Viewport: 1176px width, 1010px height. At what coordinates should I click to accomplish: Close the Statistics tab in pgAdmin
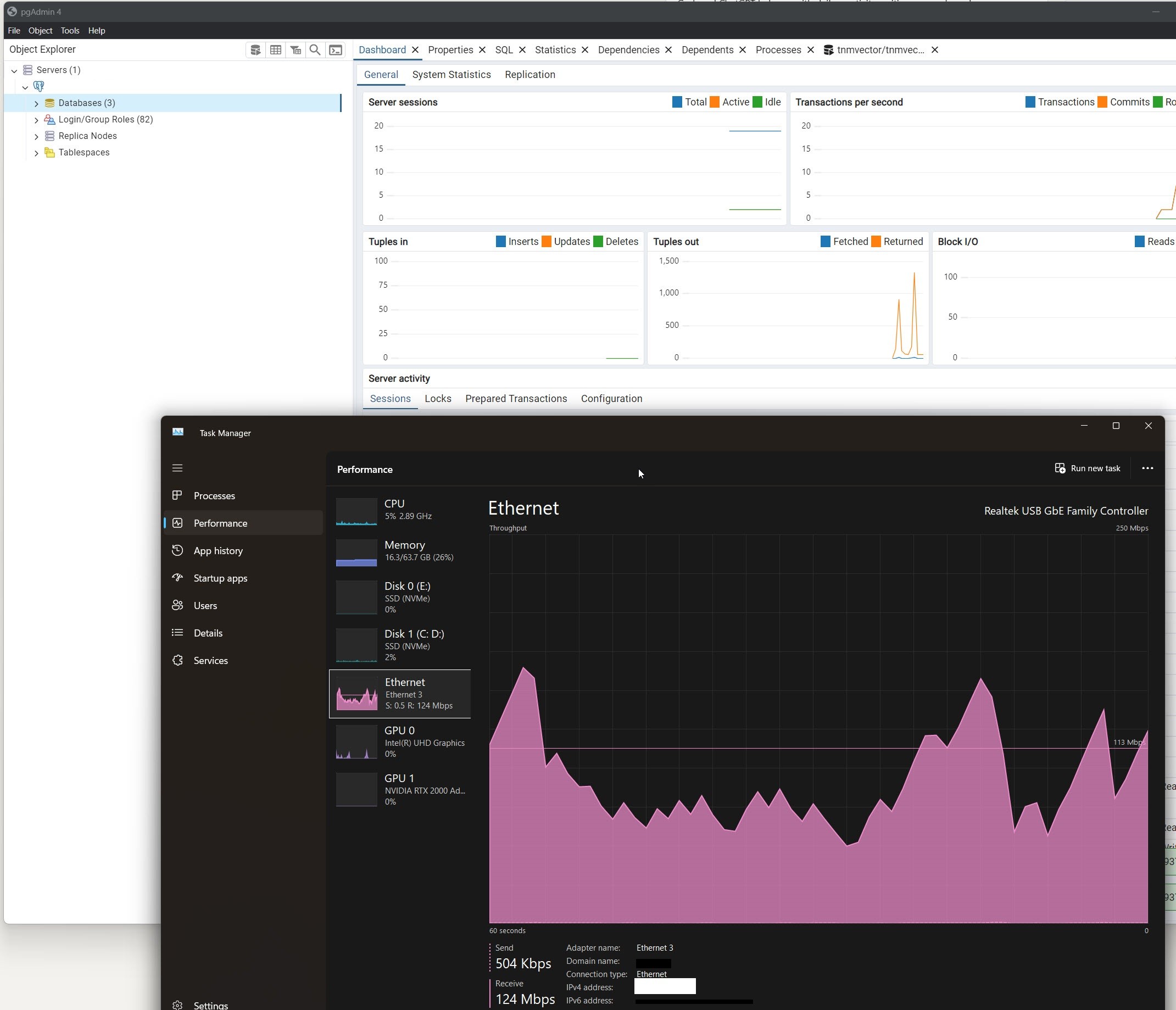584,50
